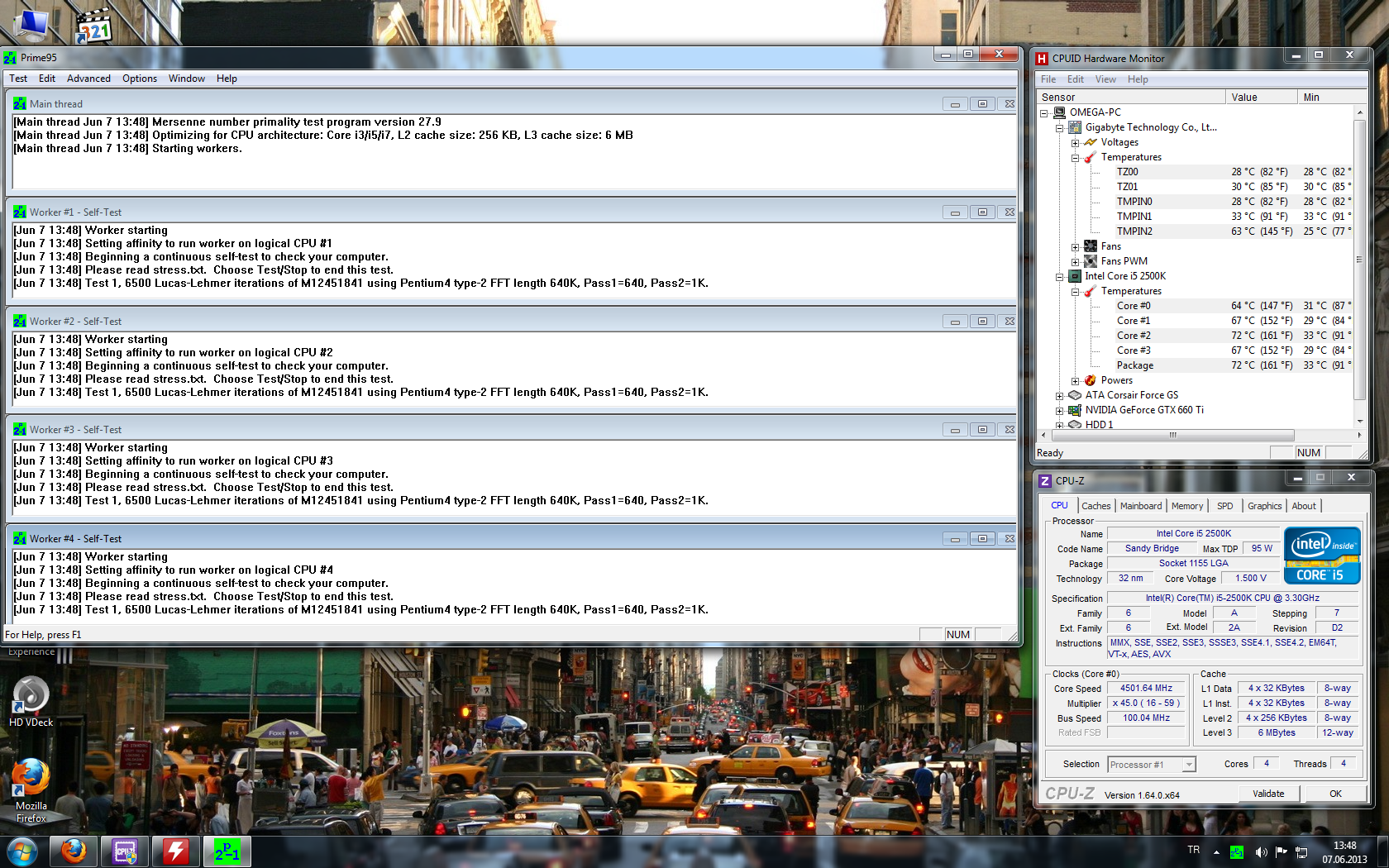Open Prime95 Window menu
The height and width of the screenshot is (868, 1389).
pyautogui.click(x=187, y=79)
